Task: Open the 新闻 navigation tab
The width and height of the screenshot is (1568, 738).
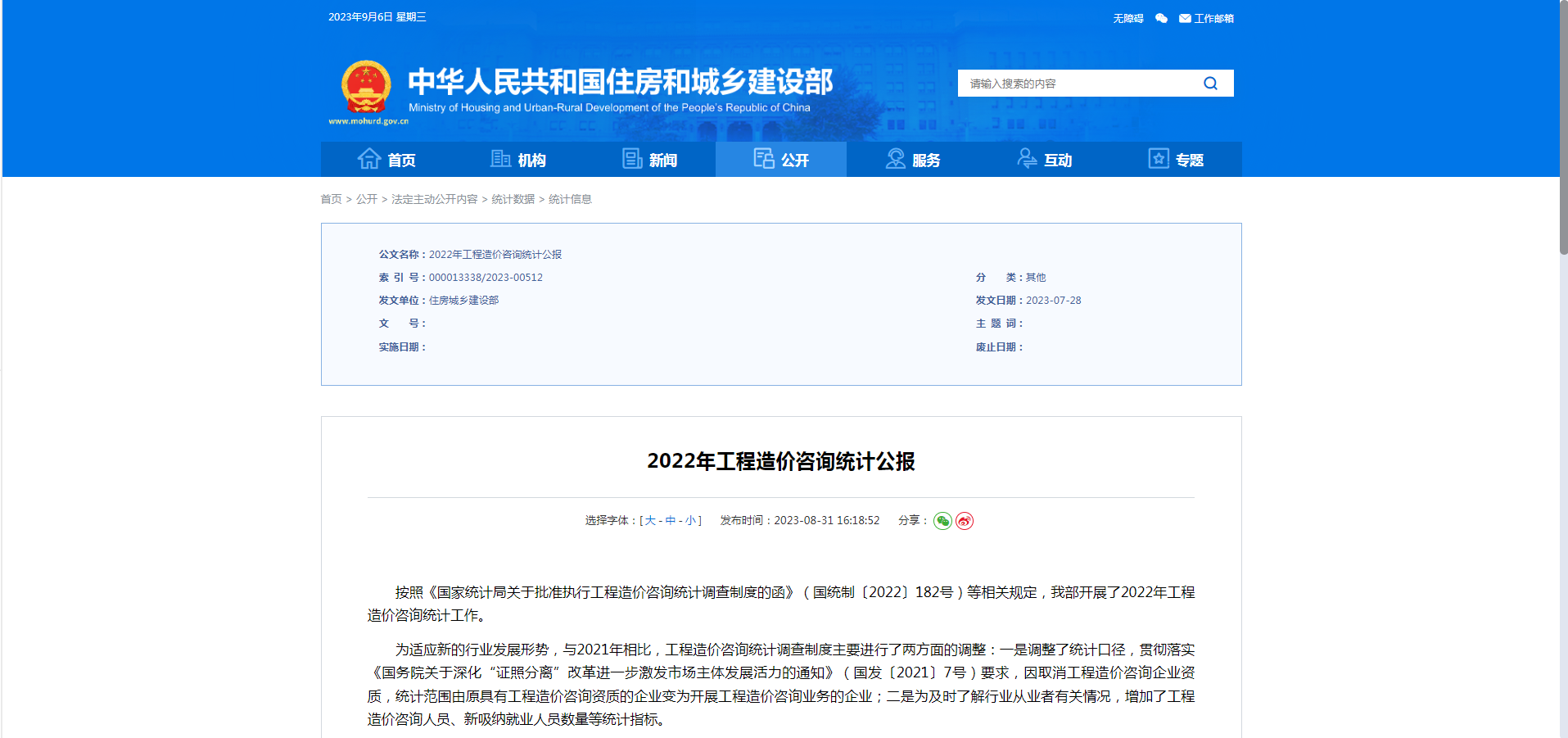Action: pyautogui.click(x=649, y=160)
